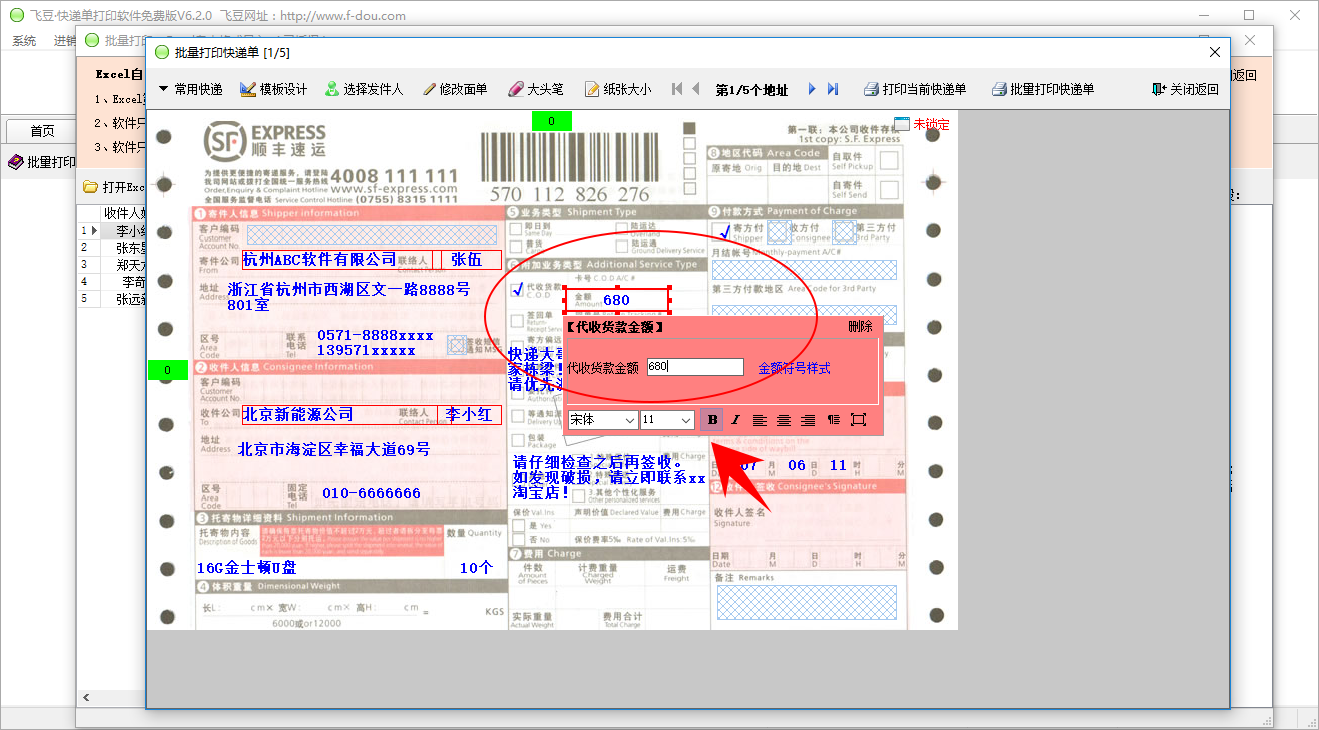The width and height of the screenshot is (1319, 730).
Task: Click 关闭返回 to close and return
Action: (1186, 89)
